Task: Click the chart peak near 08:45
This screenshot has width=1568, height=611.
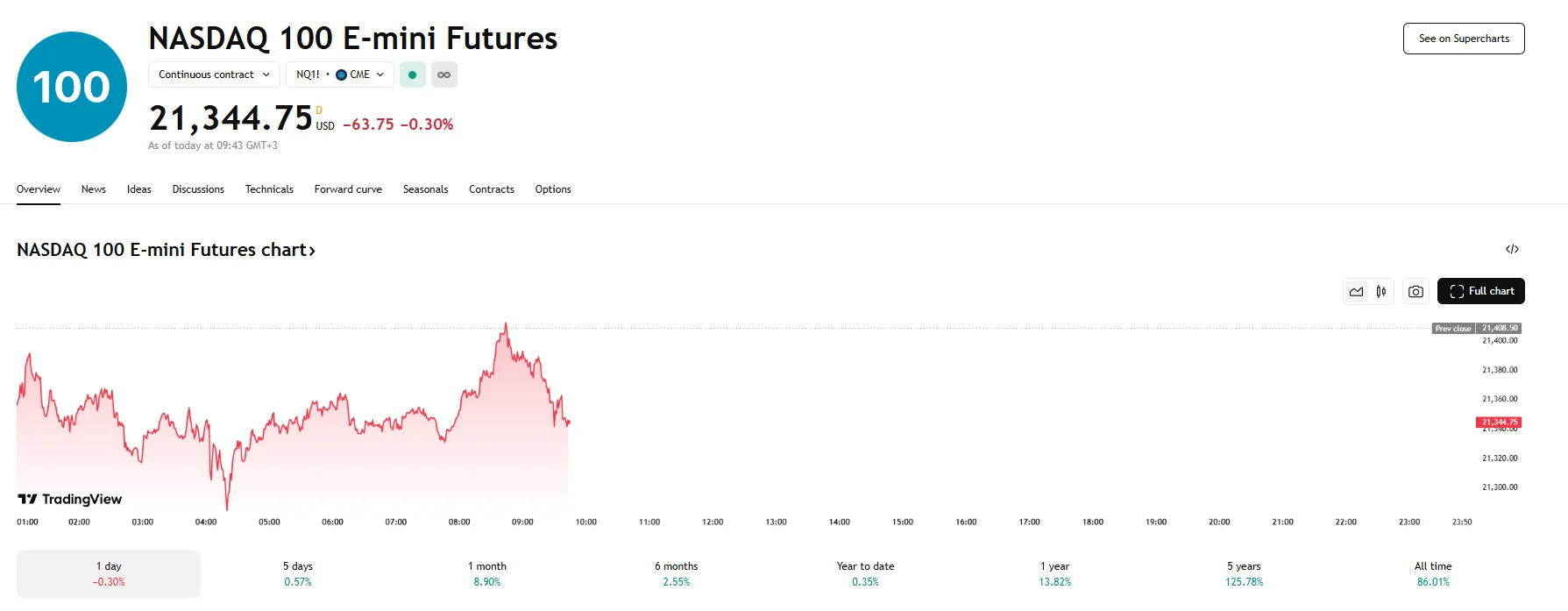Action: [506, 324]
